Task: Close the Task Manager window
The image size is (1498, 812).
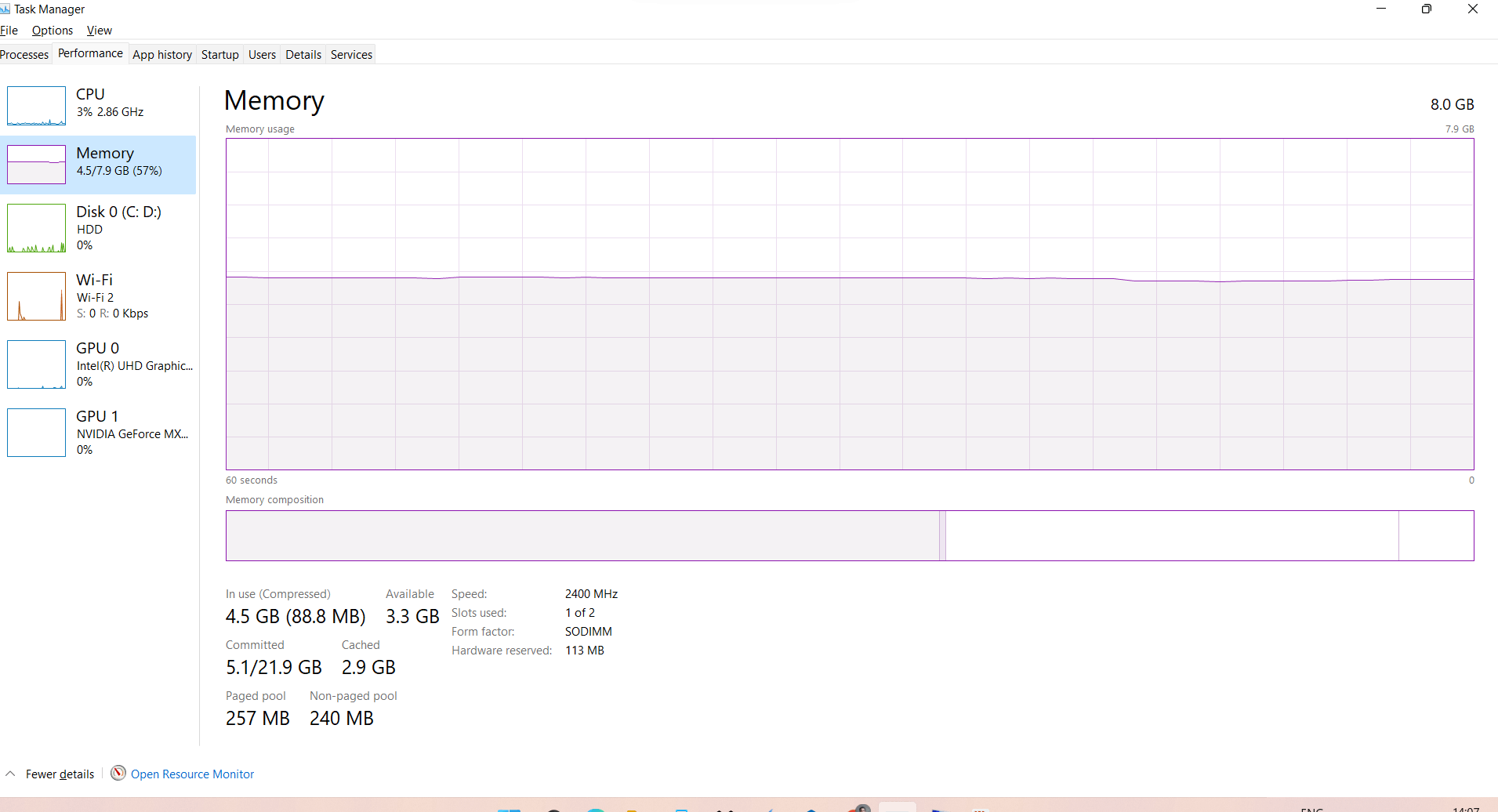Action: tap(1473, 9)
